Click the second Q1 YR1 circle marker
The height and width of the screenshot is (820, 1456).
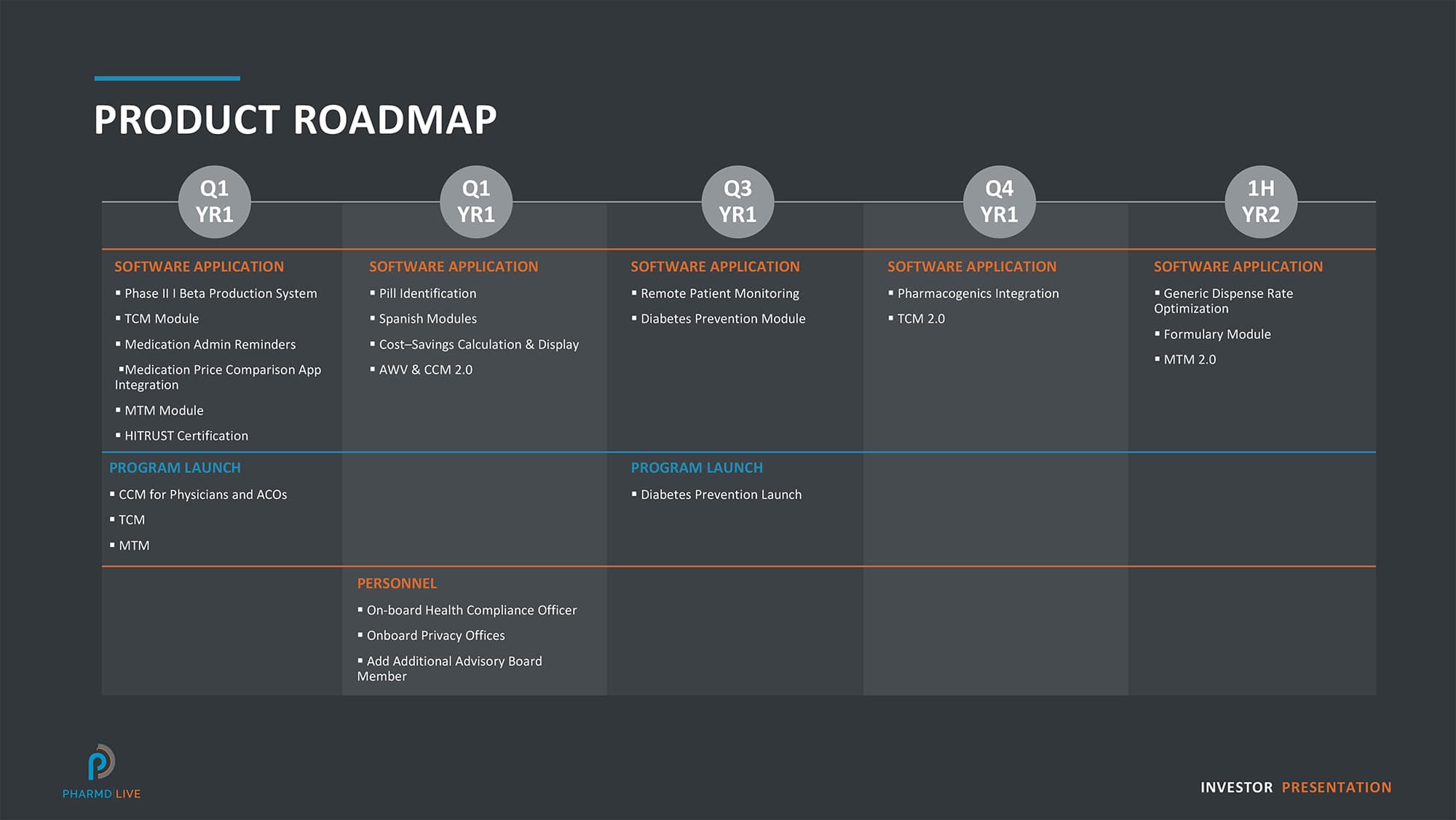(x=476, y=202)
